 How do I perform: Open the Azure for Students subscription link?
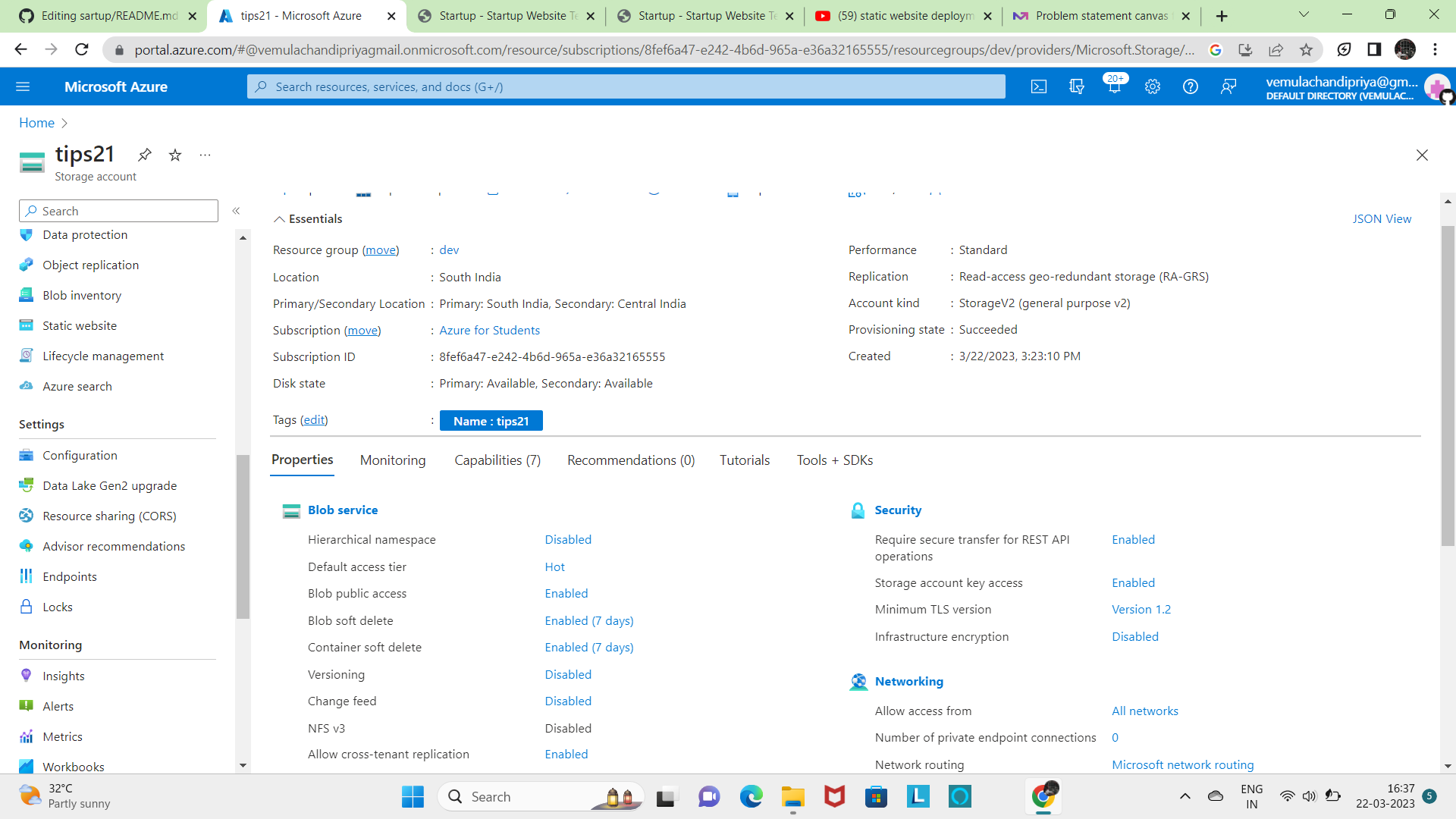click(489, 330)
